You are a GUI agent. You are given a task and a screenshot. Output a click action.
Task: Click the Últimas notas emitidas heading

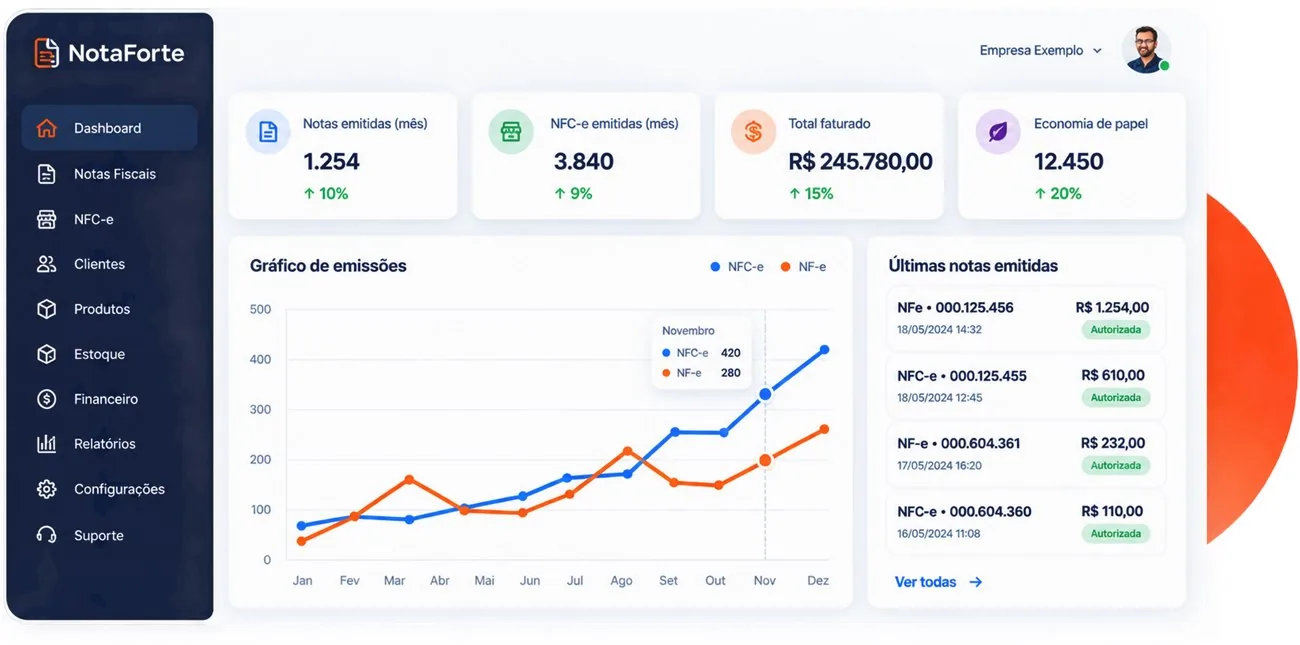pyautogui.click(x=973, y=266)
